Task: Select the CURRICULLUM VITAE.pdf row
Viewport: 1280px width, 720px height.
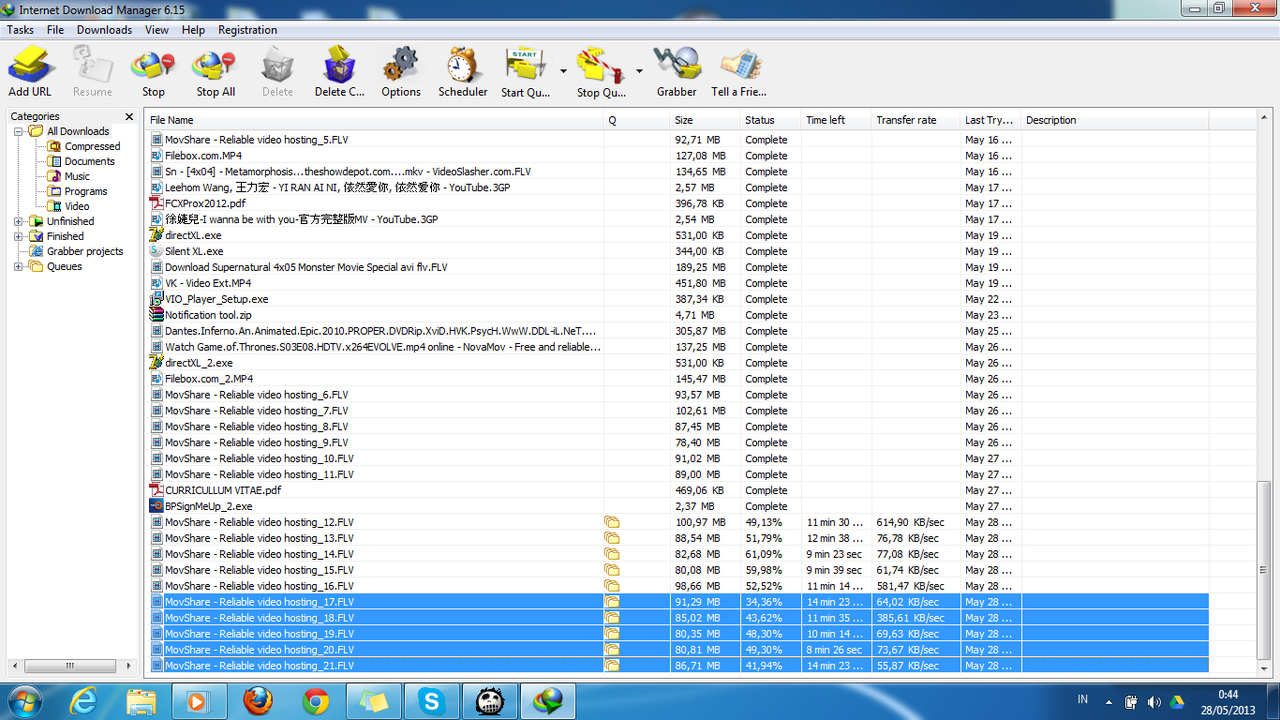Action: (x=678, y=490)
